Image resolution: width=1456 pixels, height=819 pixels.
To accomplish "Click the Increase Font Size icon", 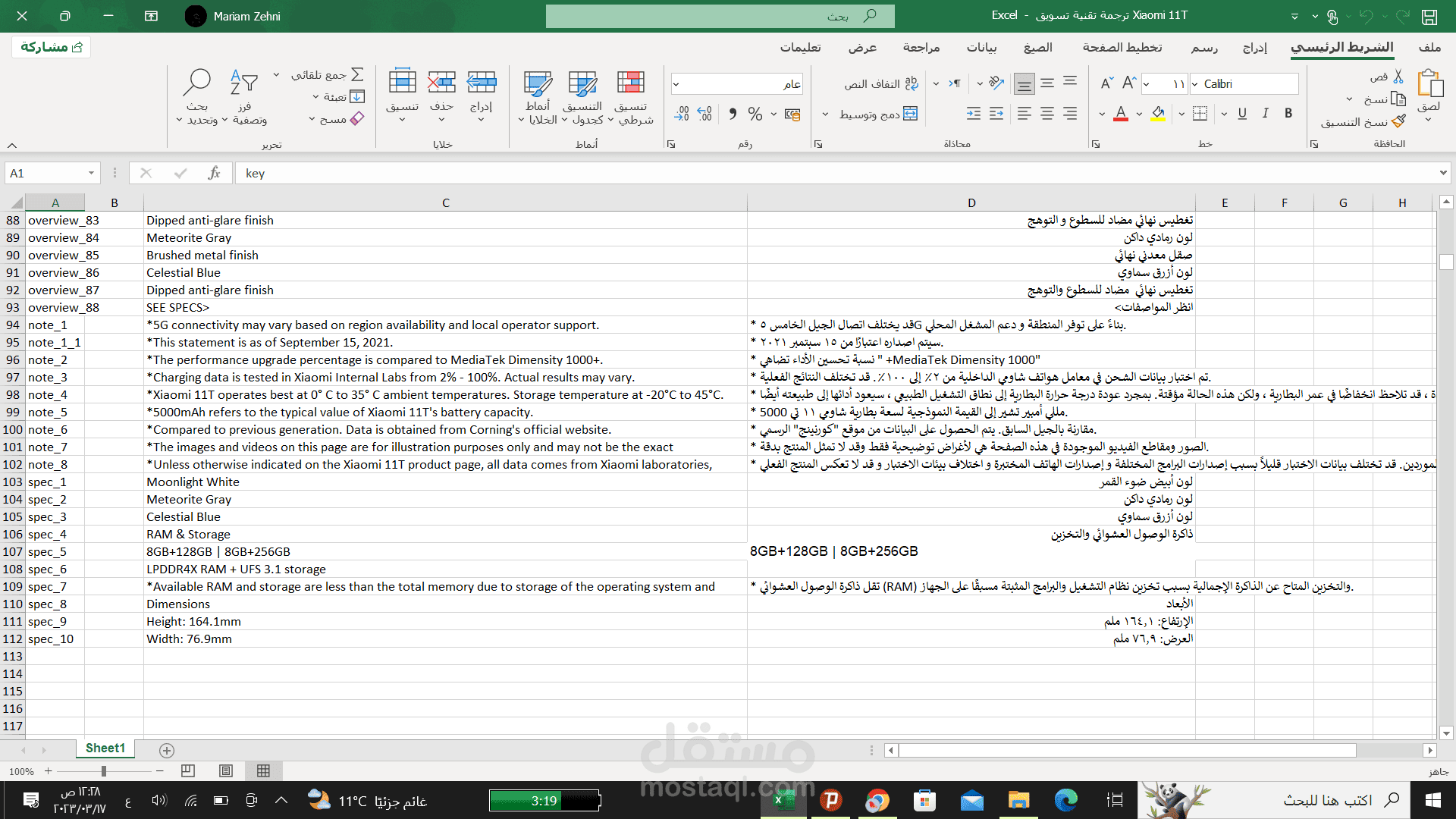I will click(1129, 83).
